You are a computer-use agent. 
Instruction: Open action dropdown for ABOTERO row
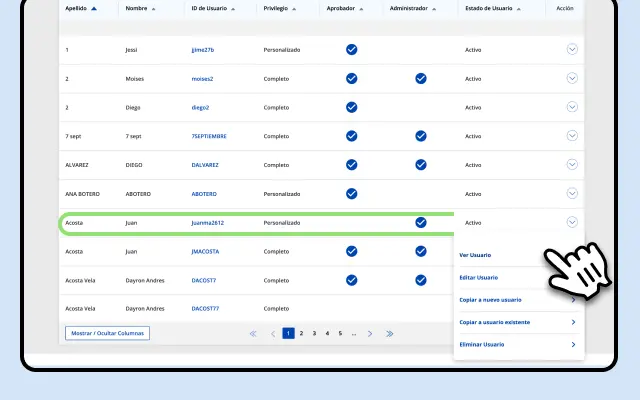(x=572, y=193)
